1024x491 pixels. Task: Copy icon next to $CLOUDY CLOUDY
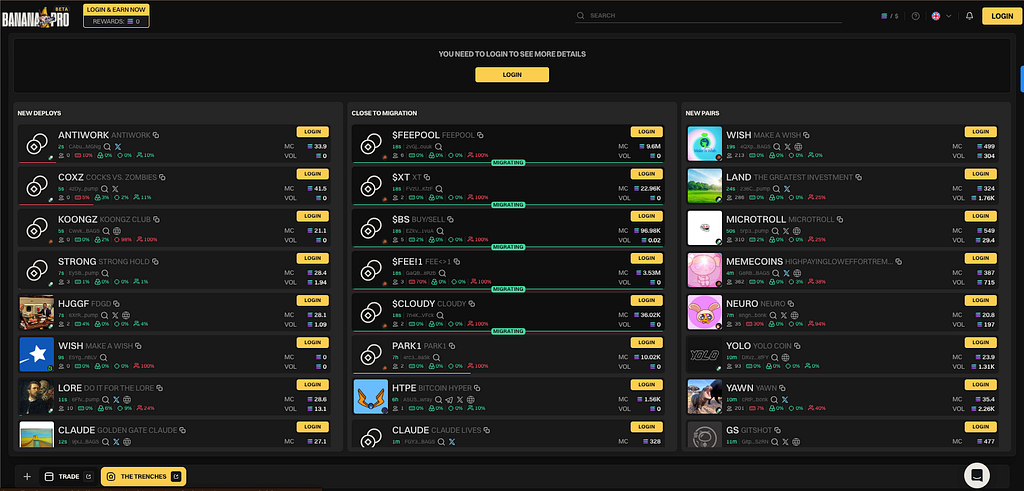(472, 304)
